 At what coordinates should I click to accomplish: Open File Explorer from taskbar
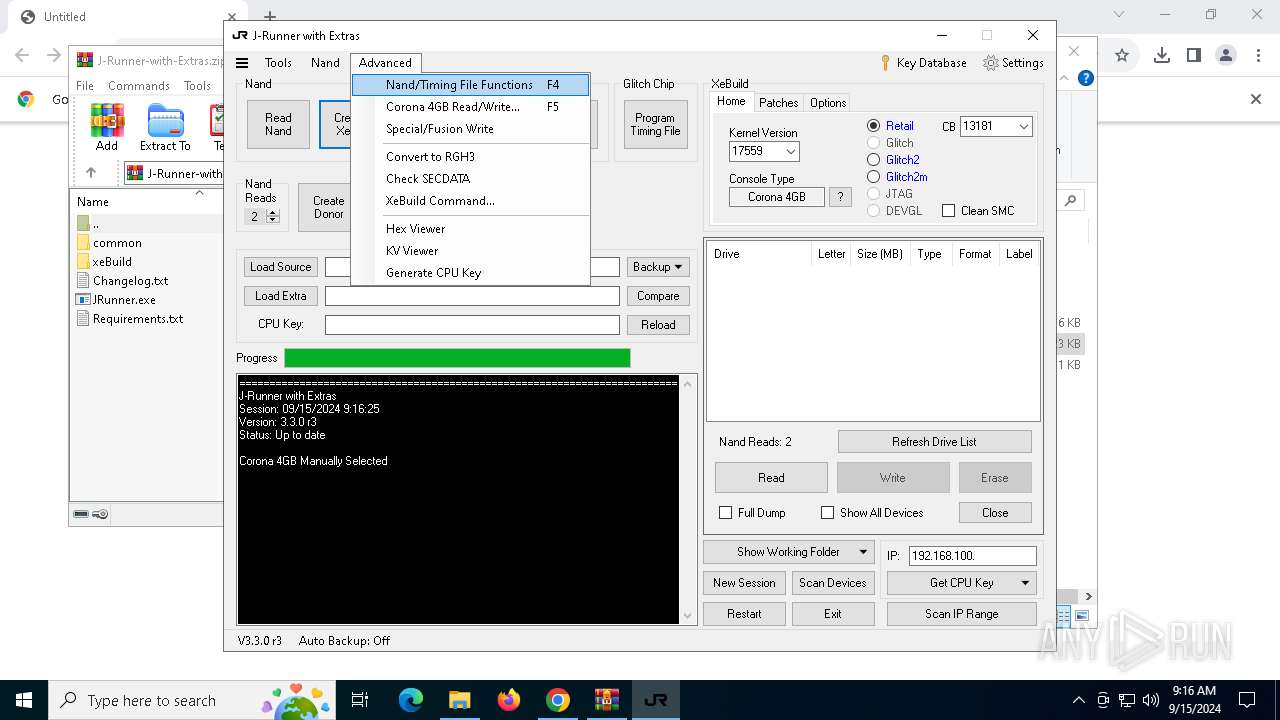click(459, 700)
